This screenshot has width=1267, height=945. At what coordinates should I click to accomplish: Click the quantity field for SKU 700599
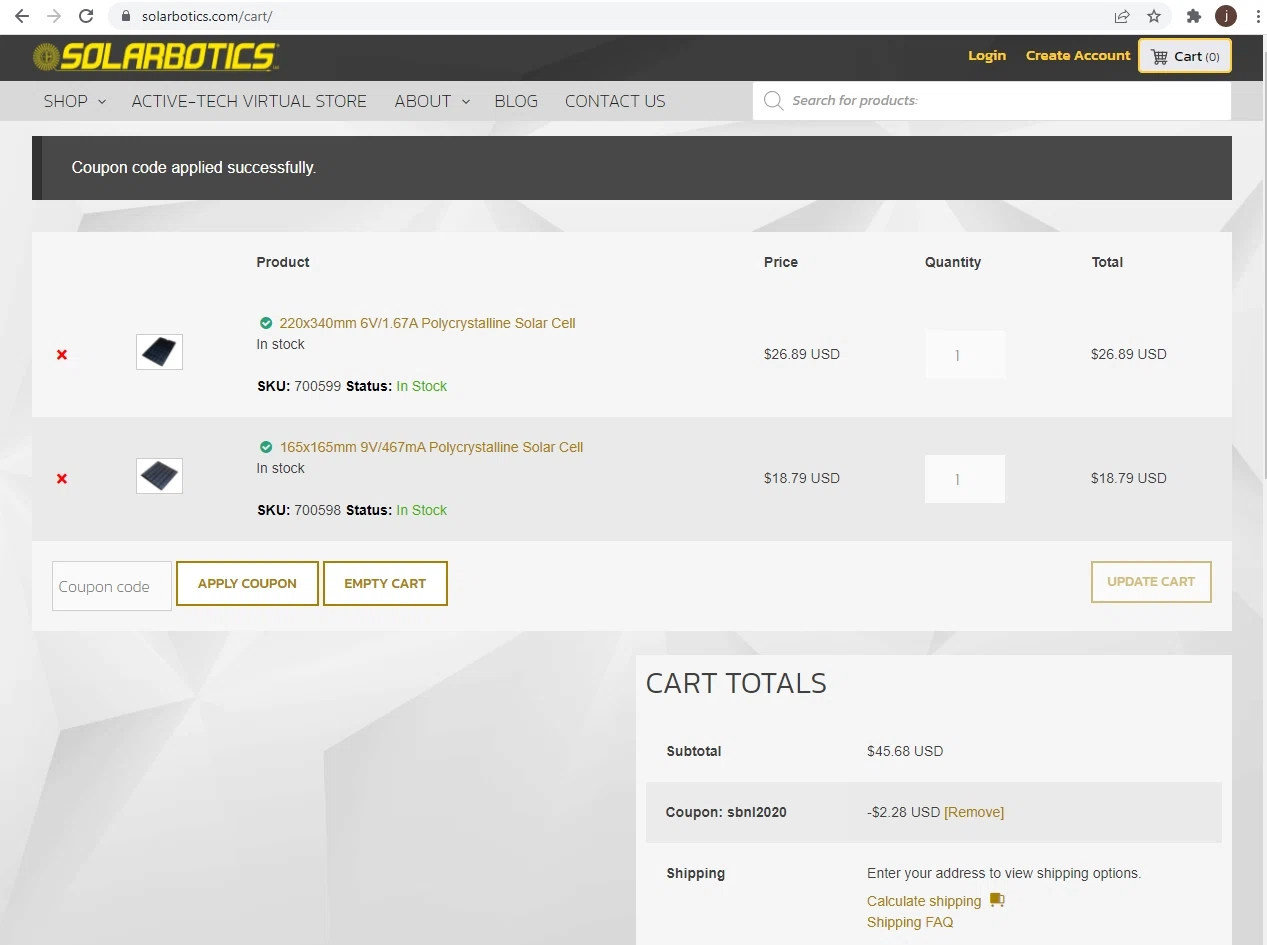coord(965,354)
